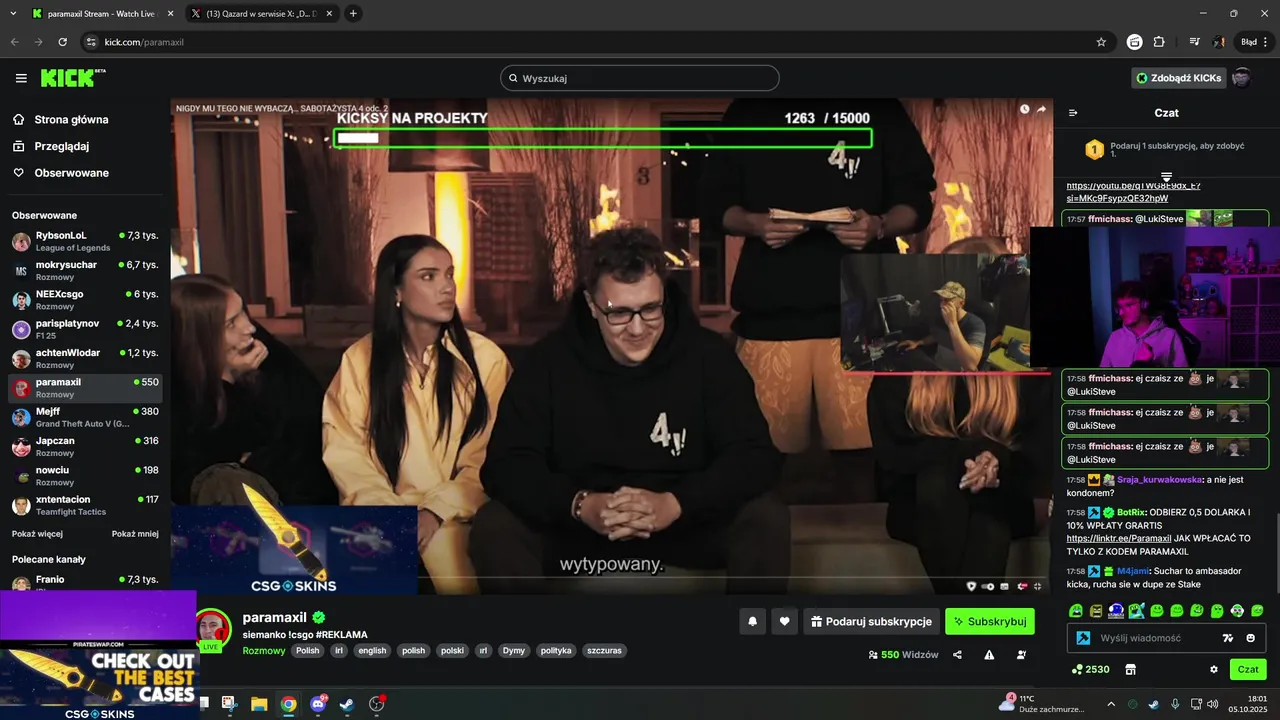Show hidden system tray icons
Image resolution: width=1280 pixels, height=720 pixels.
[x=1111, y=704]
